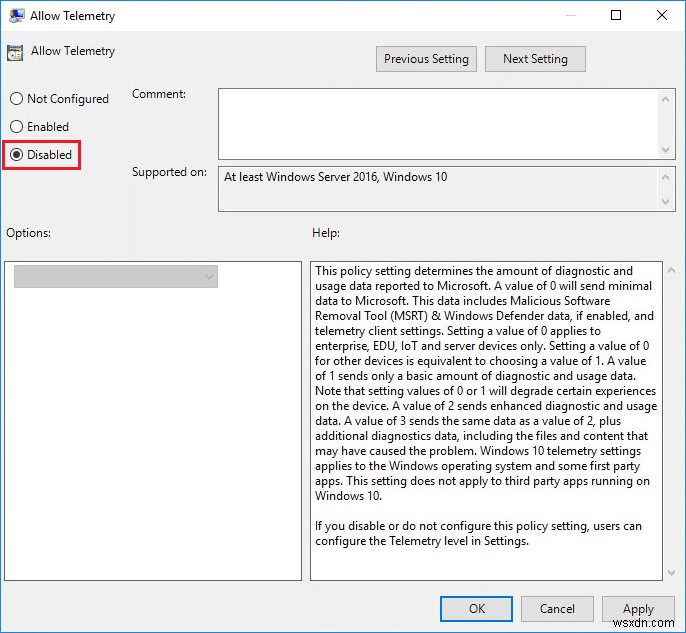Image resolution: width=686 pixels, height=633 pixels.
Task: Close the Allow Telemetry dialog
Action: [x=662, y=15]
